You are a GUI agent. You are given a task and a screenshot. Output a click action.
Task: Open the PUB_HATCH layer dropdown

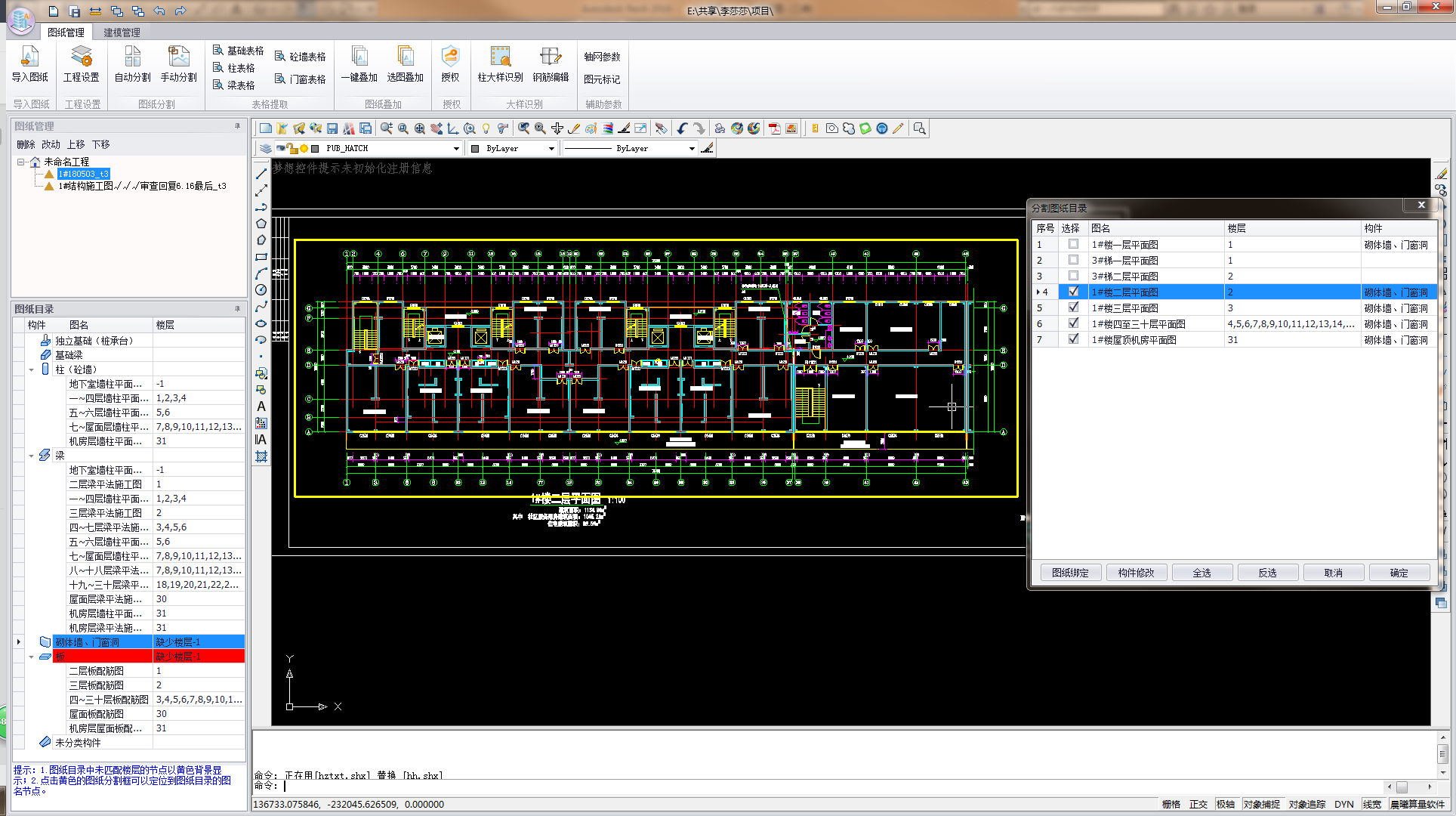(x=456, y=149)
